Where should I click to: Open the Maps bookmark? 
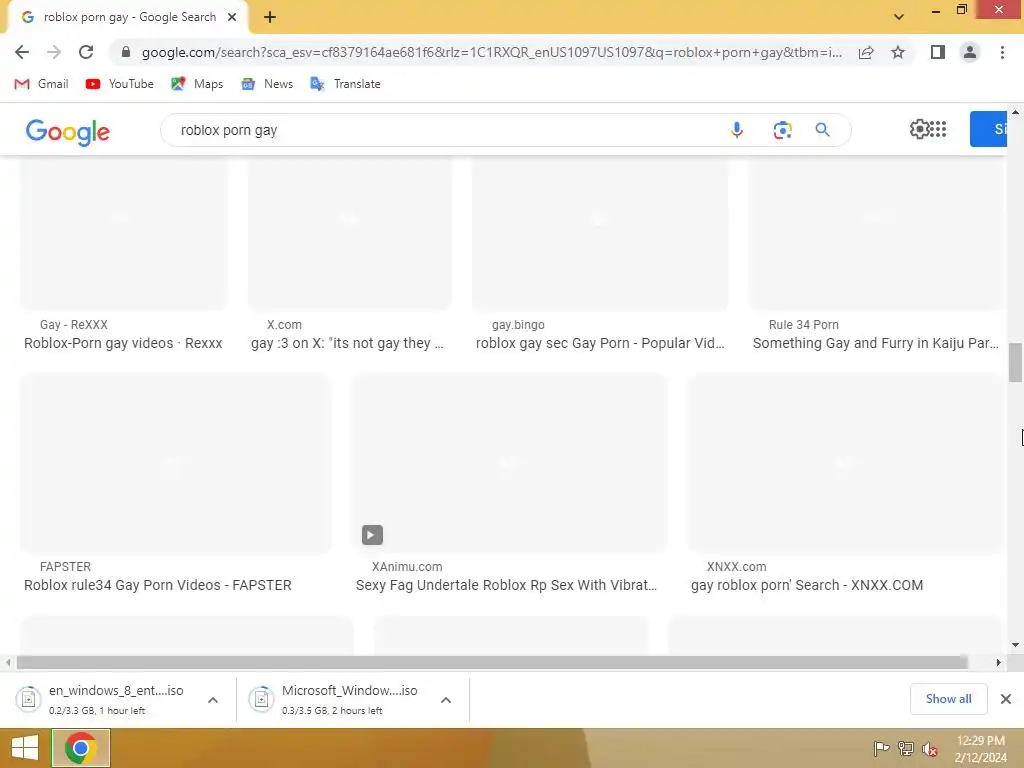197,84
